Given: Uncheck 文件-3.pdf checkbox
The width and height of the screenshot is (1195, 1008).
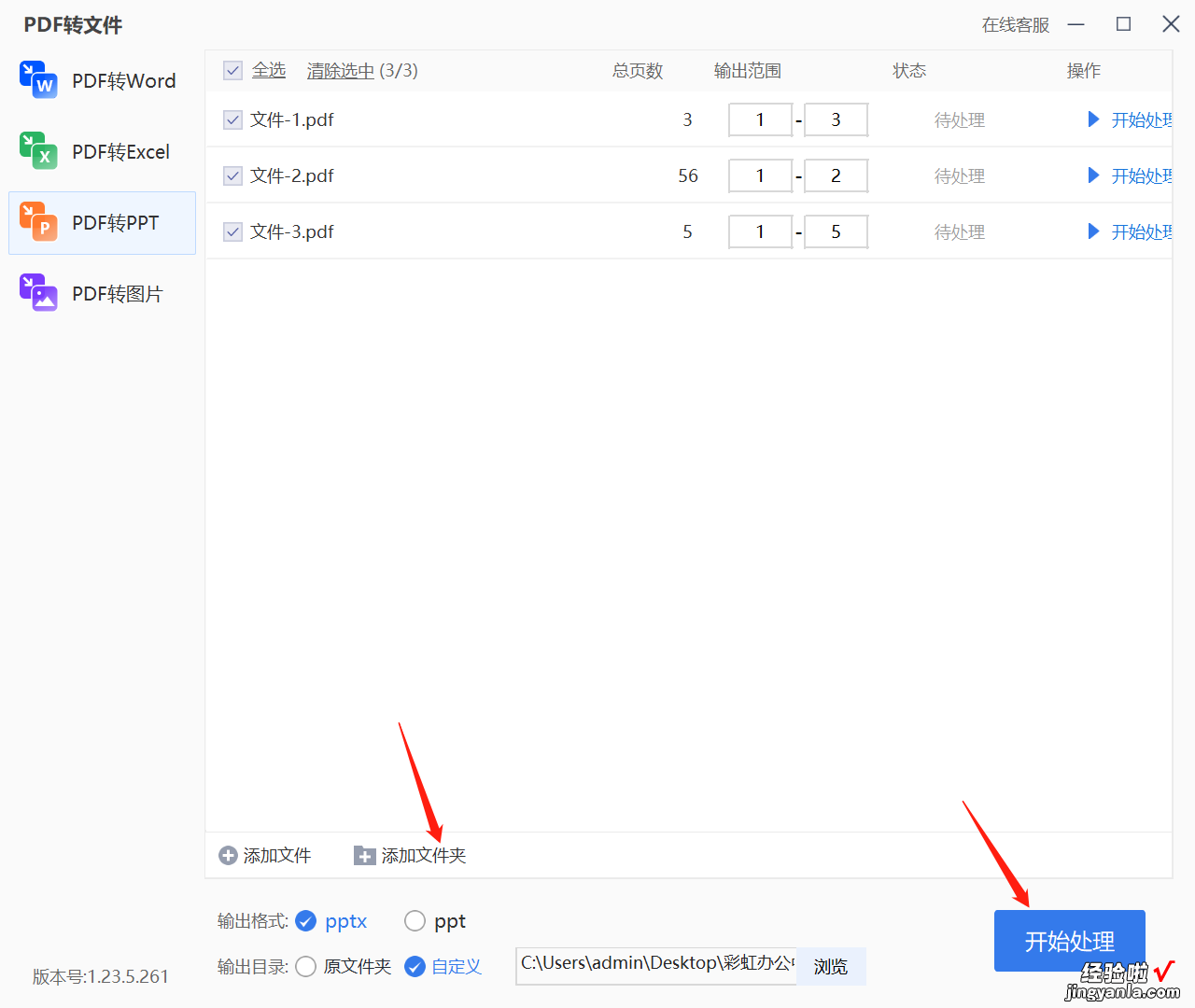Looking at the screenshot, I should pos(233,231).
